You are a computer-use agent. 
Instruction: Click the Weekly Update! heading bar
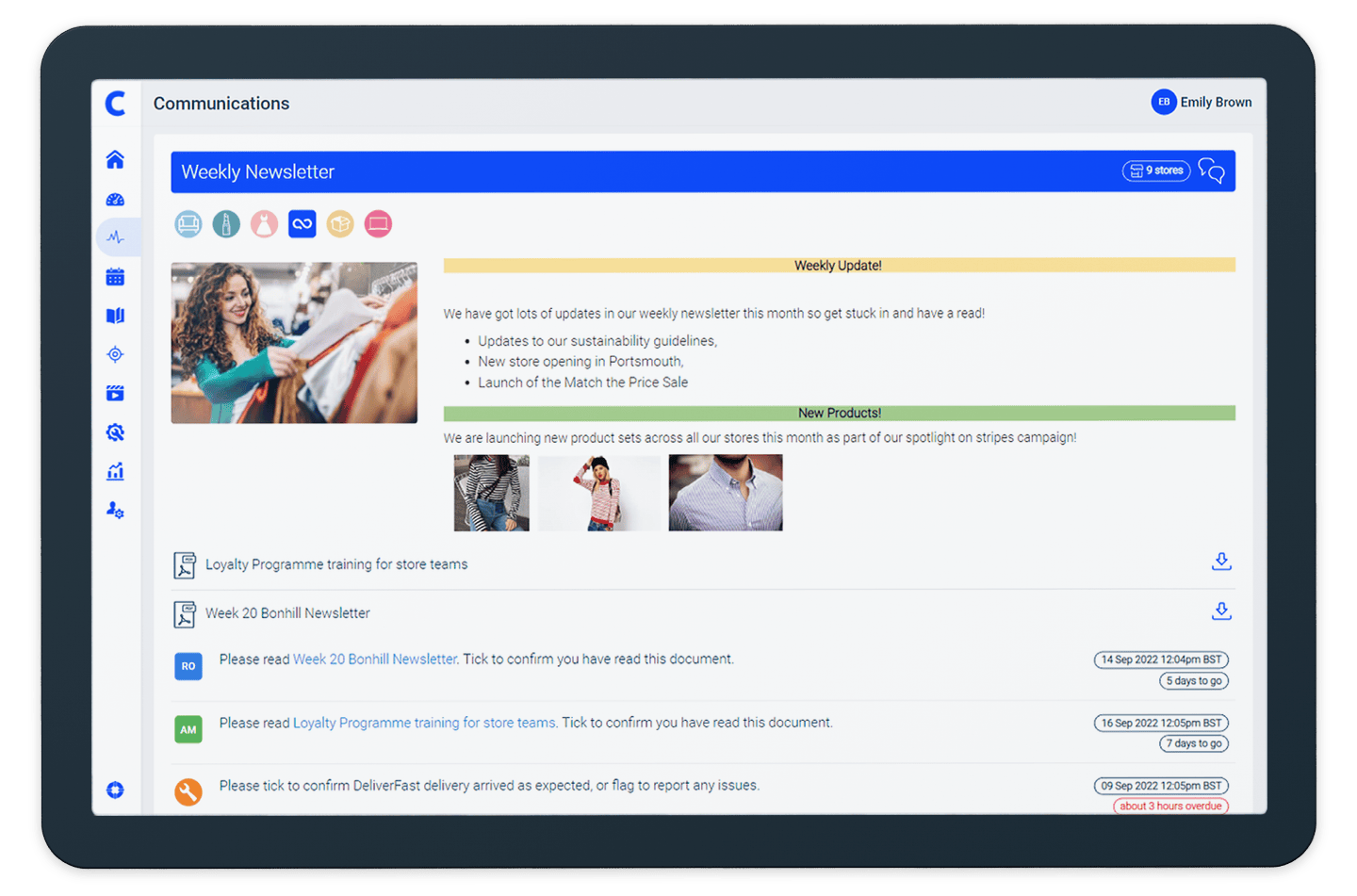pyautogui.click(x=839, y=265)
